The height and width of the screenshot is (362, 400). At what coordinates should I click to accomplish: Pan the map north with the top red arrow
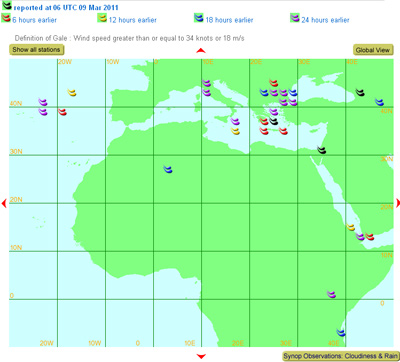coord(201,51)
